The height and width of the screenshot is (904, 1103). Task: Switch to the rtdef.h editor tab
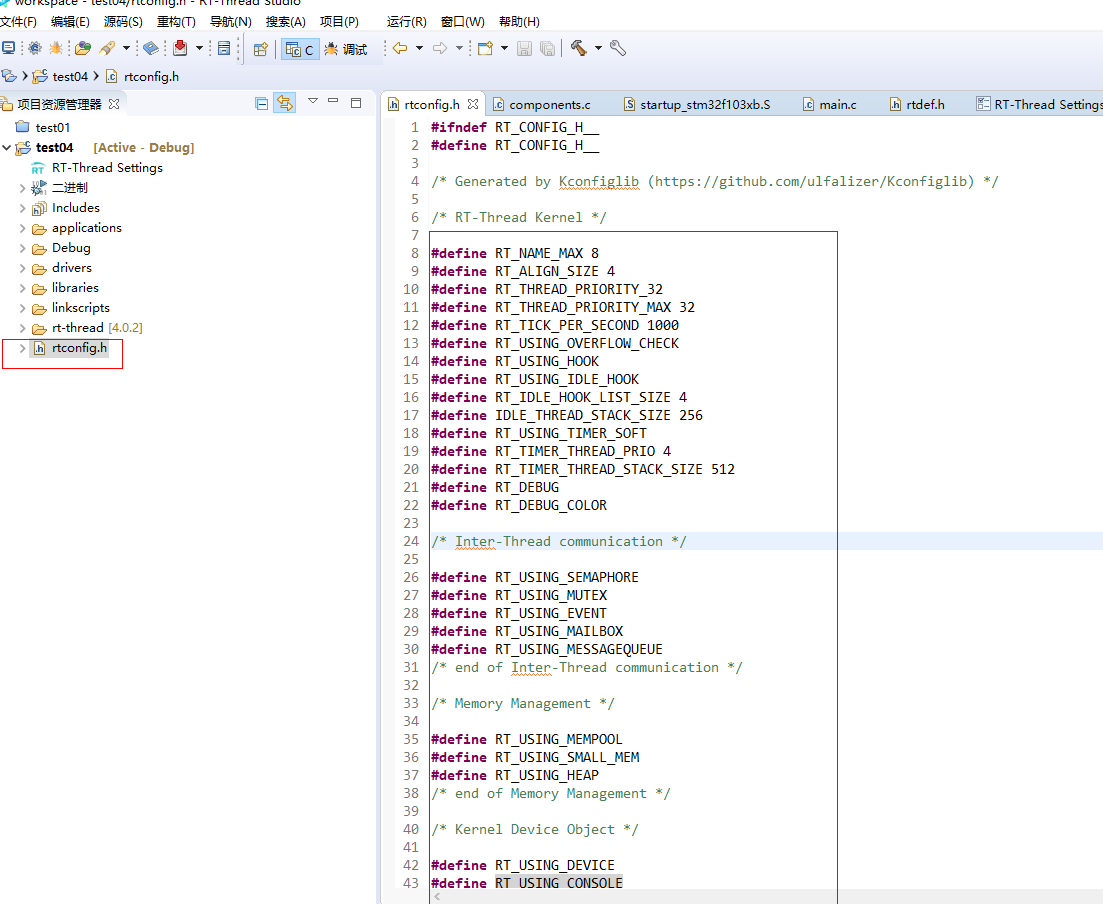point(917,104)
